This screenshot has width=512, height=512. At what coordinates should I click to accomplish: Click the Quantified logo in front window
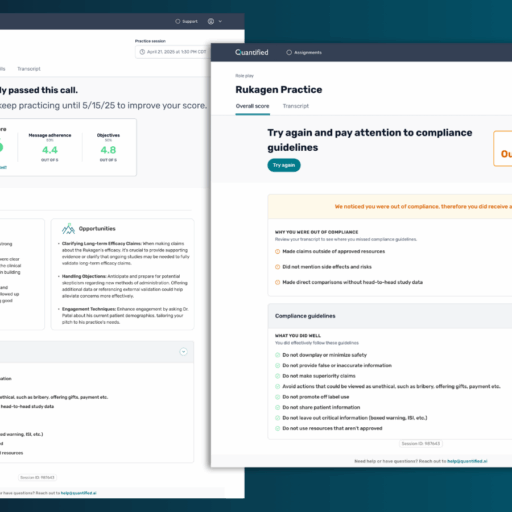(x=252, y=52)
